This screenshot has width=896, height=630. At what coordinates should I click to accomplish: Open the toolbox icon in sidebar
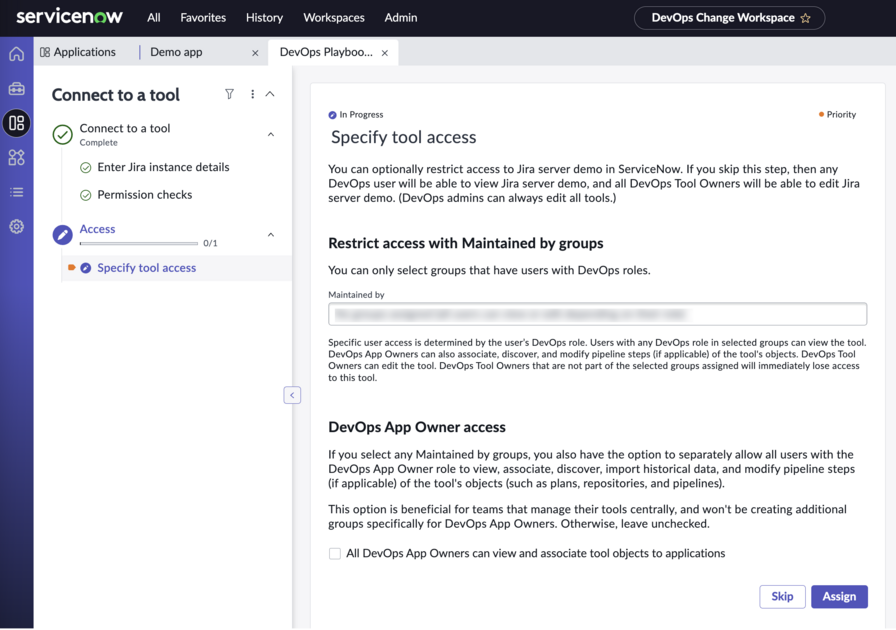tap(17, 89)
